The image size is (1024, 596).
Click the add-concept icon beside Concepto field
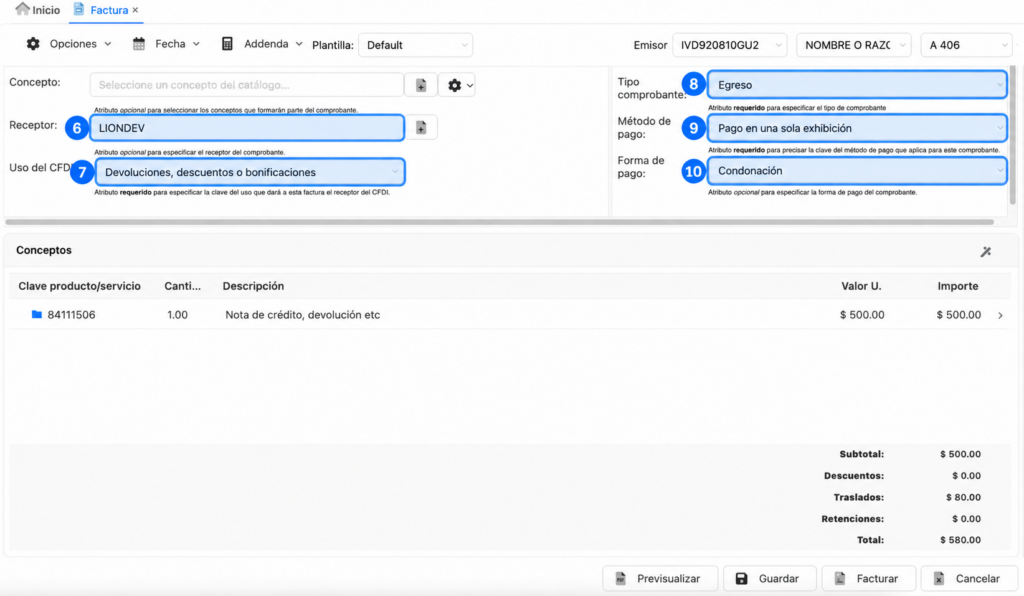[421, 86]
